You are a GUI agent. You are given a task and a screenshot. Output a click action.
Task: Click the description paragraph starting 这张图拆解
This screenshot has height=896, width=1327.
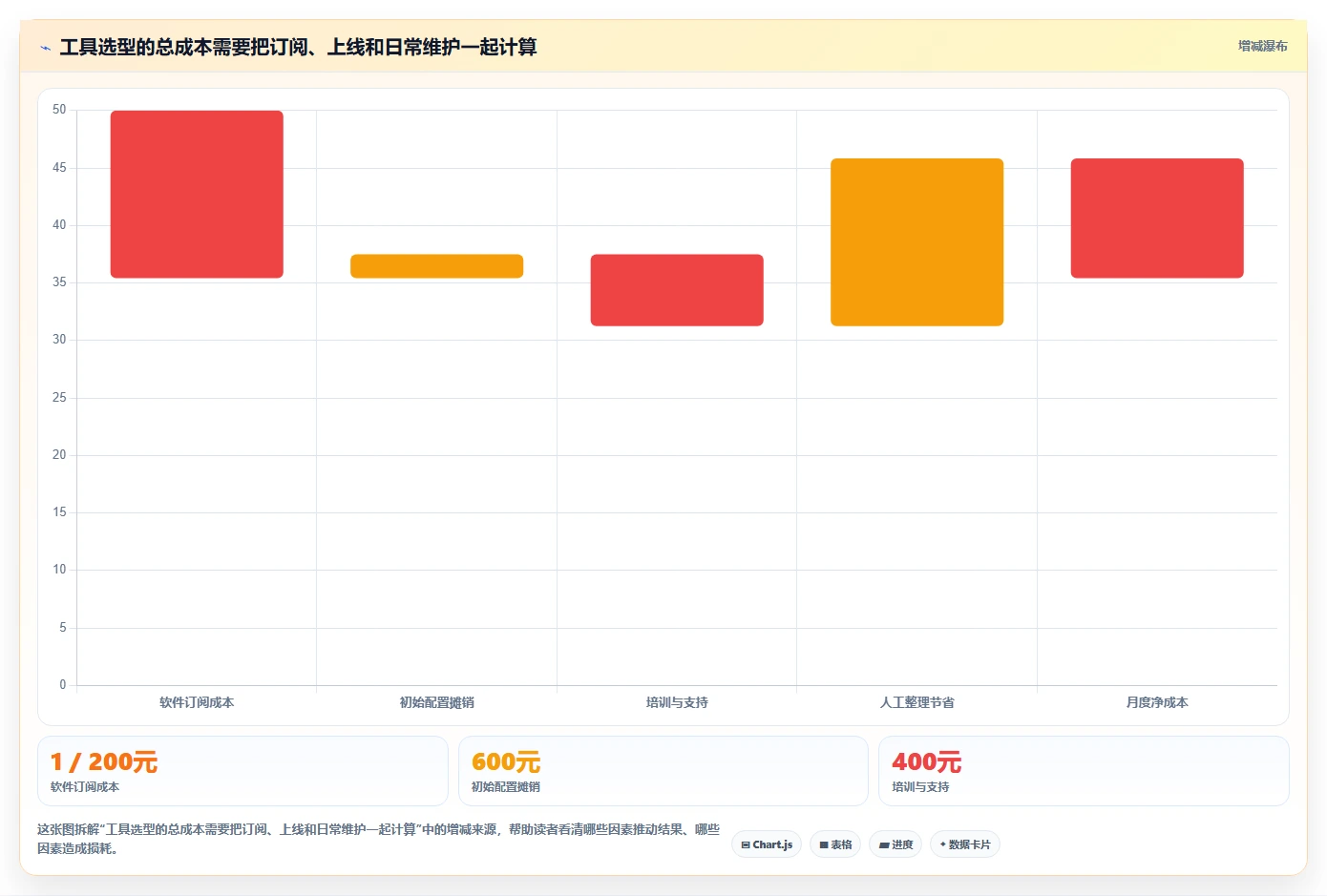point(378,839)
